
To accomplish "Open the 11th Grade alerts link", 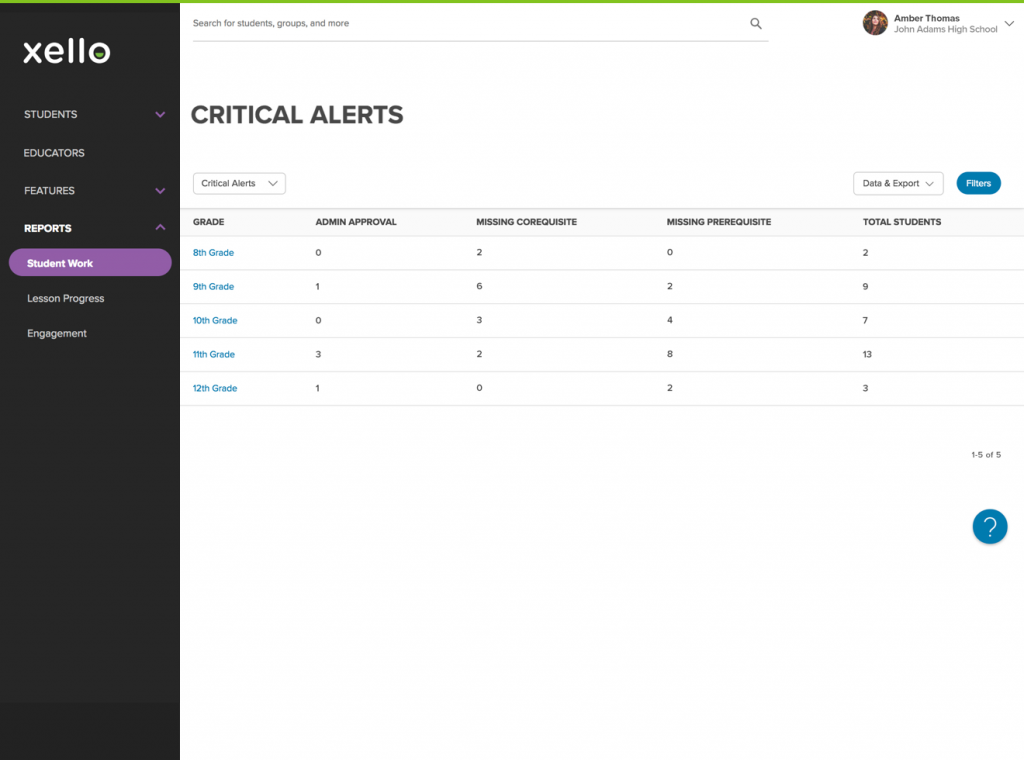I will [x=214, y=355].
